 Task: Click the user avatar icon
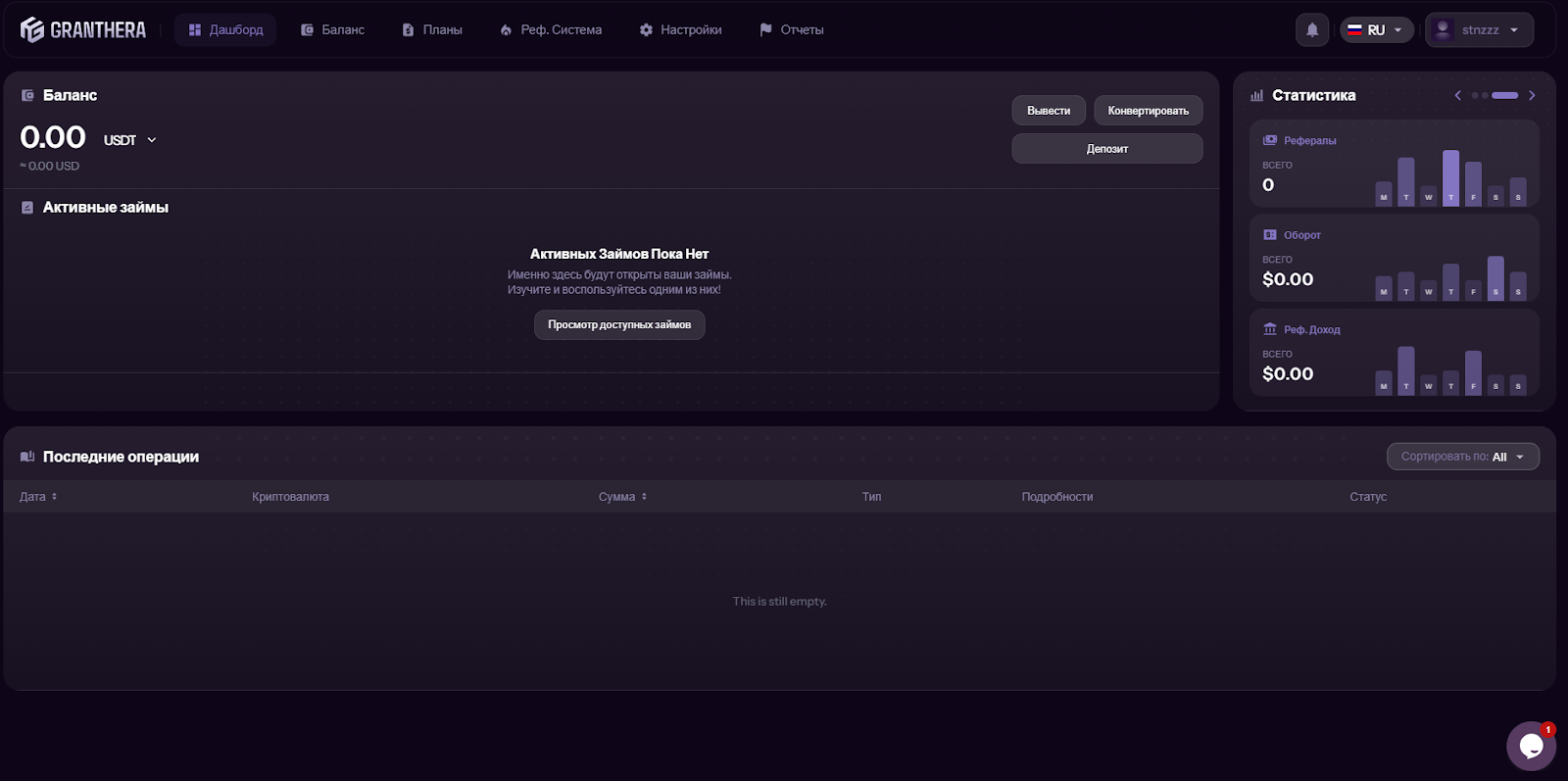point(1443,30)
